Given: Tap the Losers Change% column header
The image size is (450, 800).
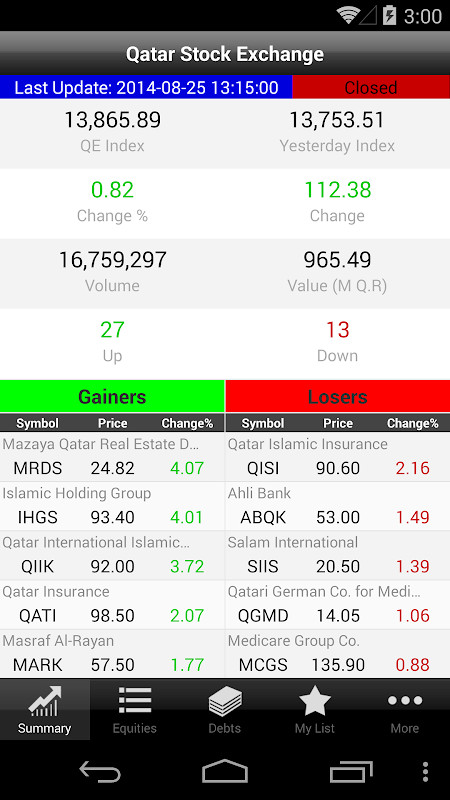Looking at the screenshot, I should [413, 423].
